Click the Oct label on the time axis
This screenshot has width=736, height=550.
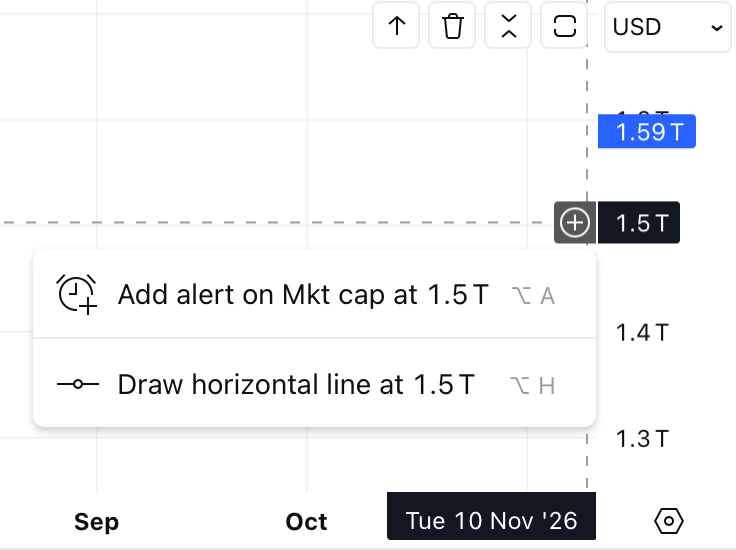click(306, 521)
